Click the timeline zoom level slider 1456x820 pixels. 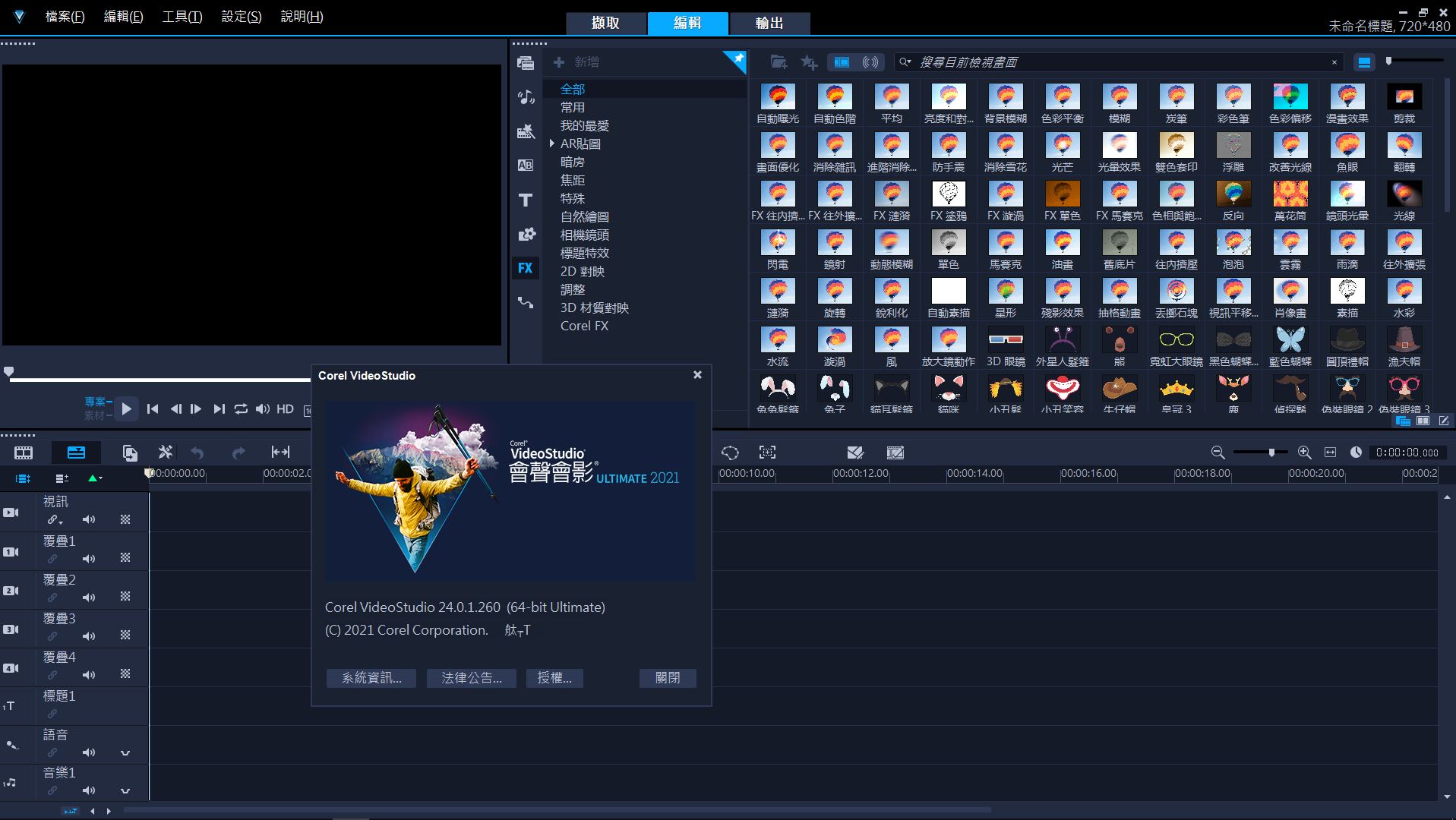pos(1260,453)
